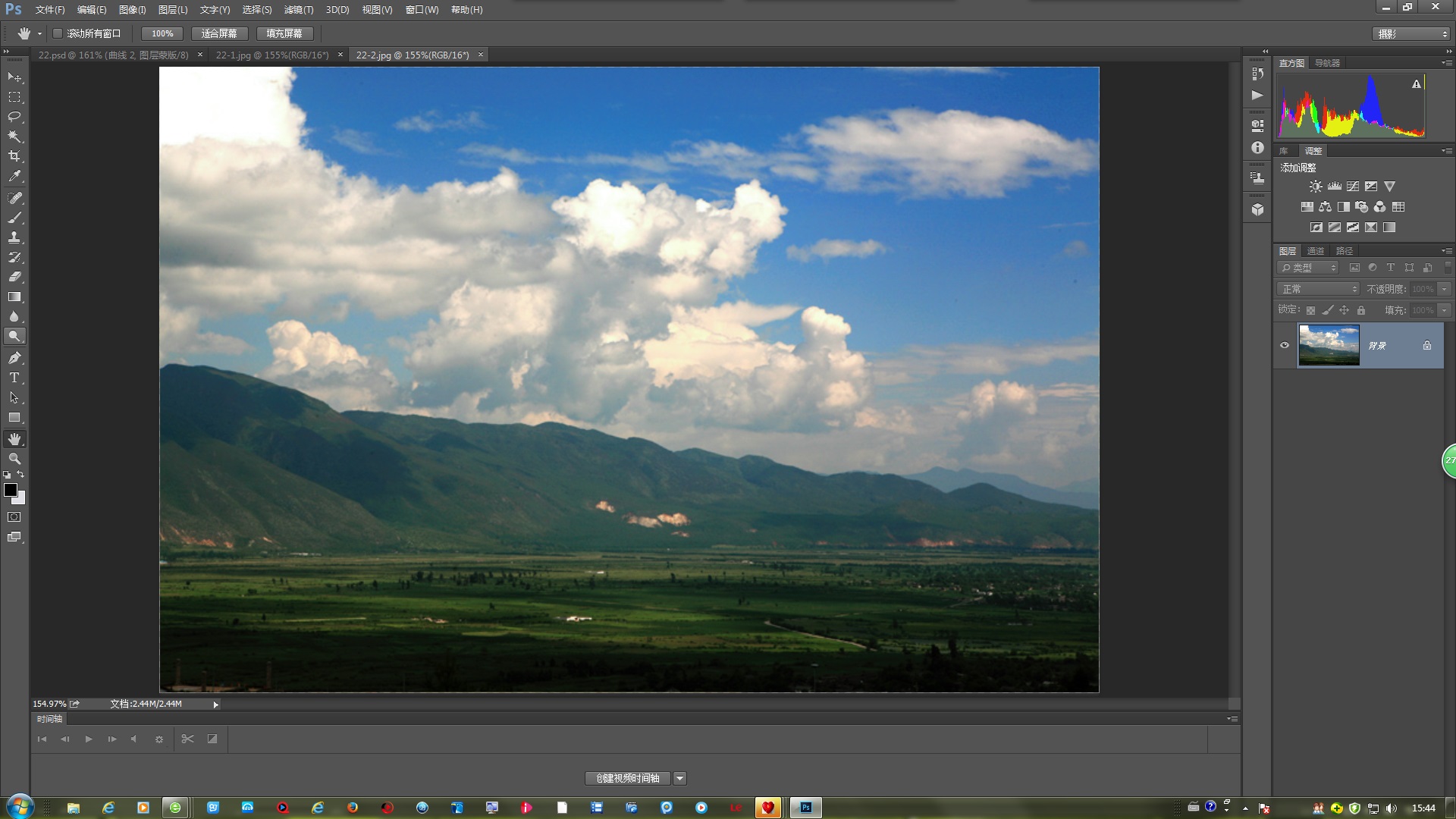This screenshot has height=819, width=1456.
Task: Toggle adjustment layer filter
Action: coord(1373,268)
